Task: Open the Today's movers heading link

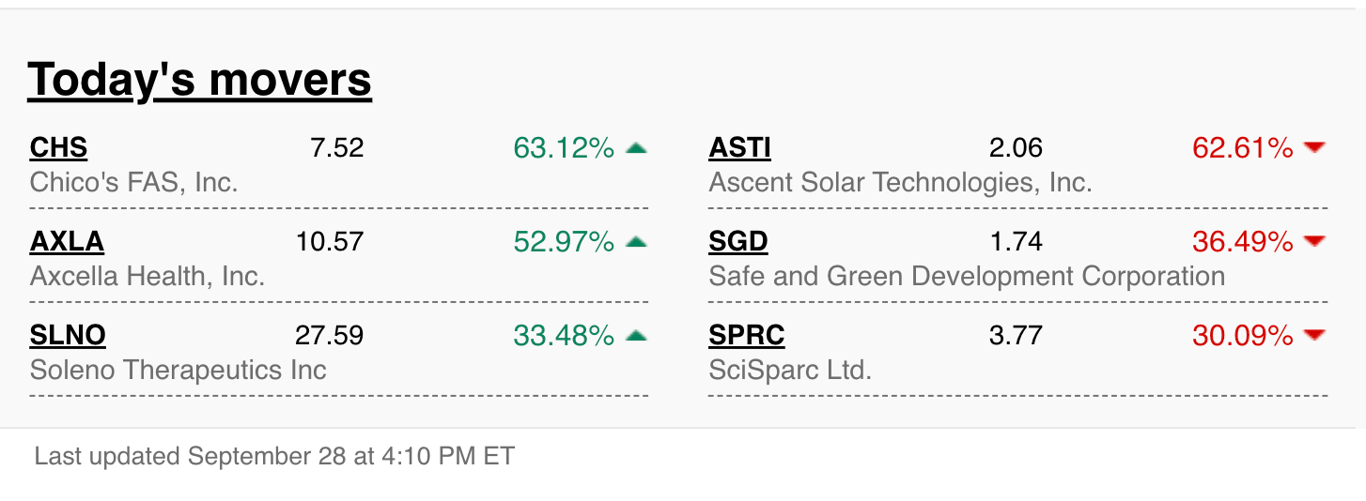Action: (199, 79)
